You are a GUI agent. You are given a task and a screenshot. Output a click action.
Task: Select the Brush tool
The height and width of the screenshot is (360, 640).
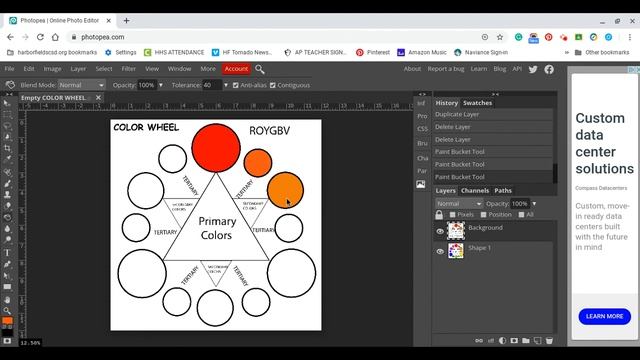point(7,183)
